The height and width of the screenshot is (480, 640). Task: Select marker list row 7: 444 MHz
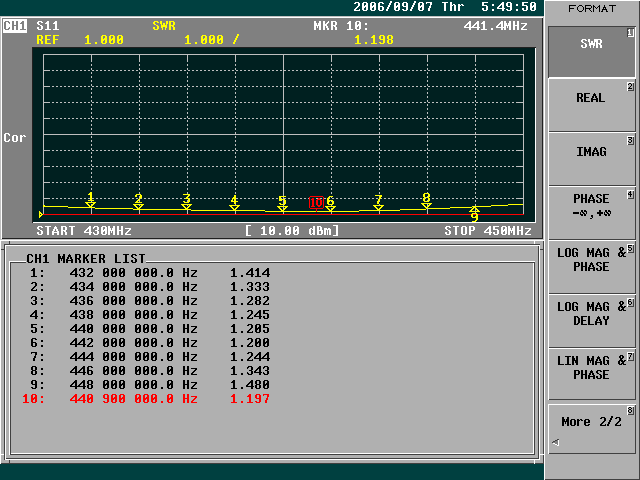tap(150, 357)
